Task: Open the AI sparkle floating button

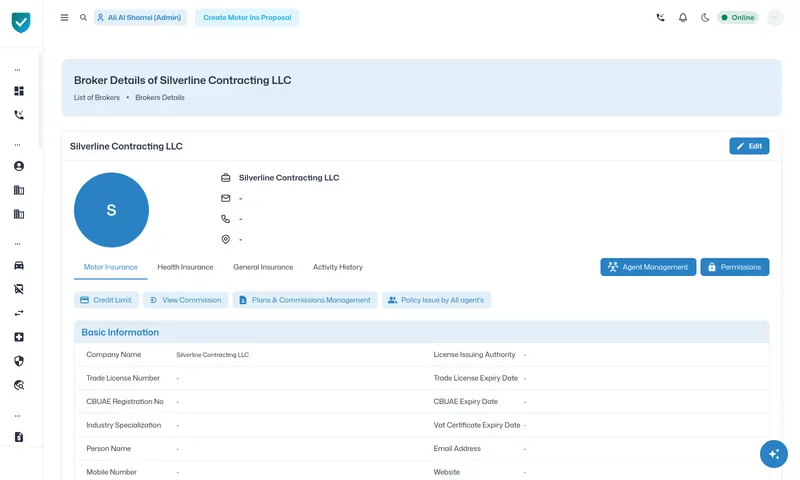Action: point(773,454)
